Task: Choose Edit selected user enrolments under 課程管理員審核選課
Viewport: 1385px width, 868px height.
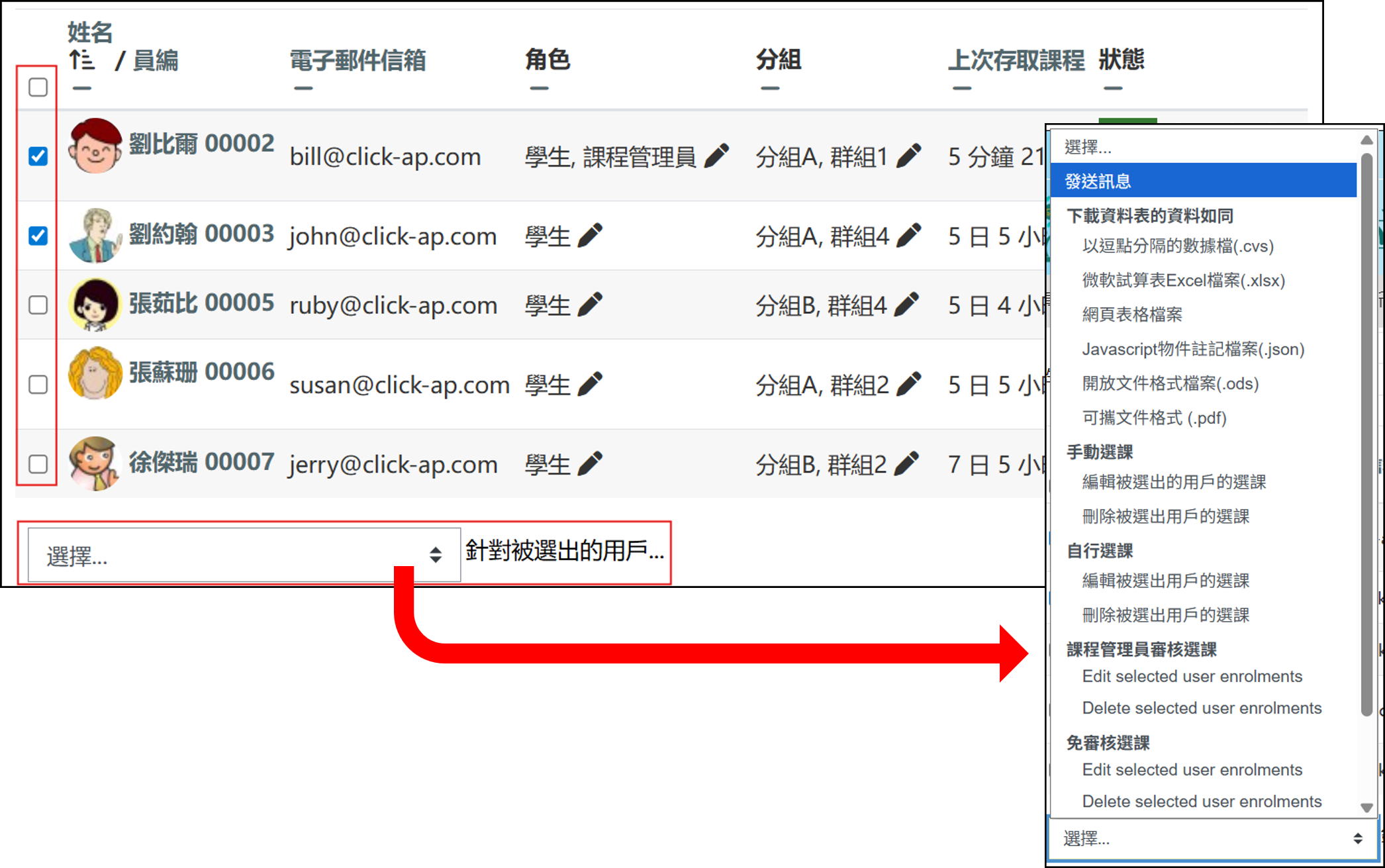Action: (1192, 676)
